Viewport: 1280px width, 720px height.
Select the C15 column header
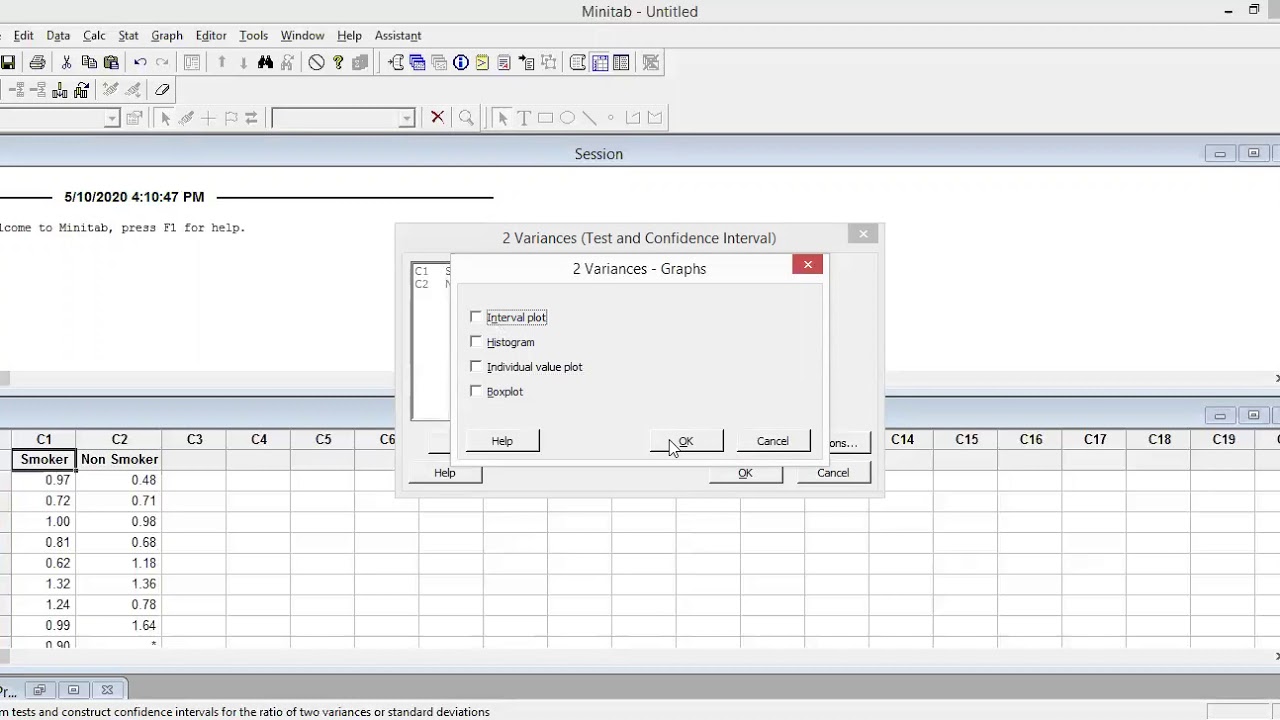(966, 439)
